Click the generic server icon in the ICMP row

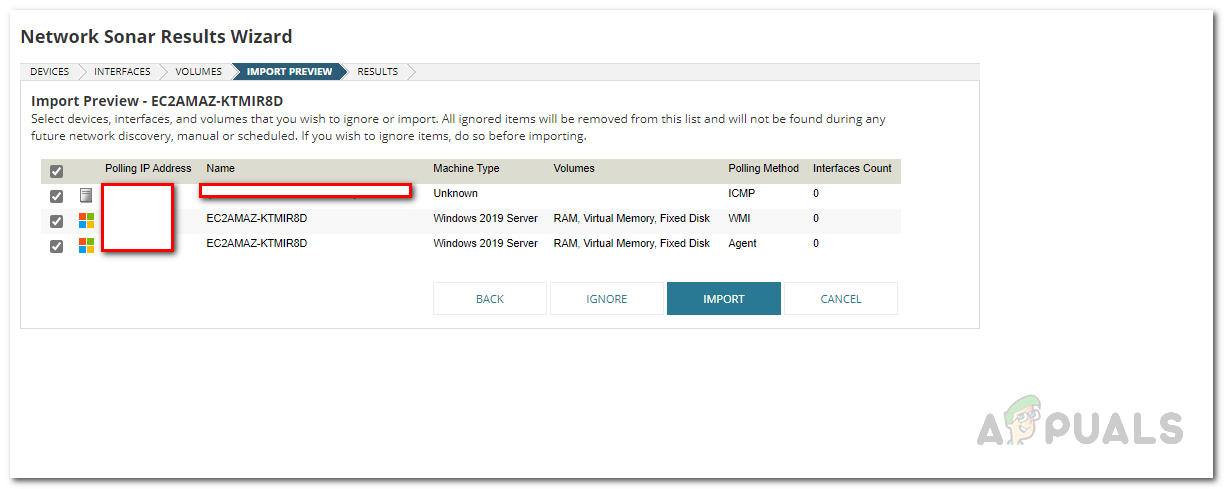coord(86,195)
